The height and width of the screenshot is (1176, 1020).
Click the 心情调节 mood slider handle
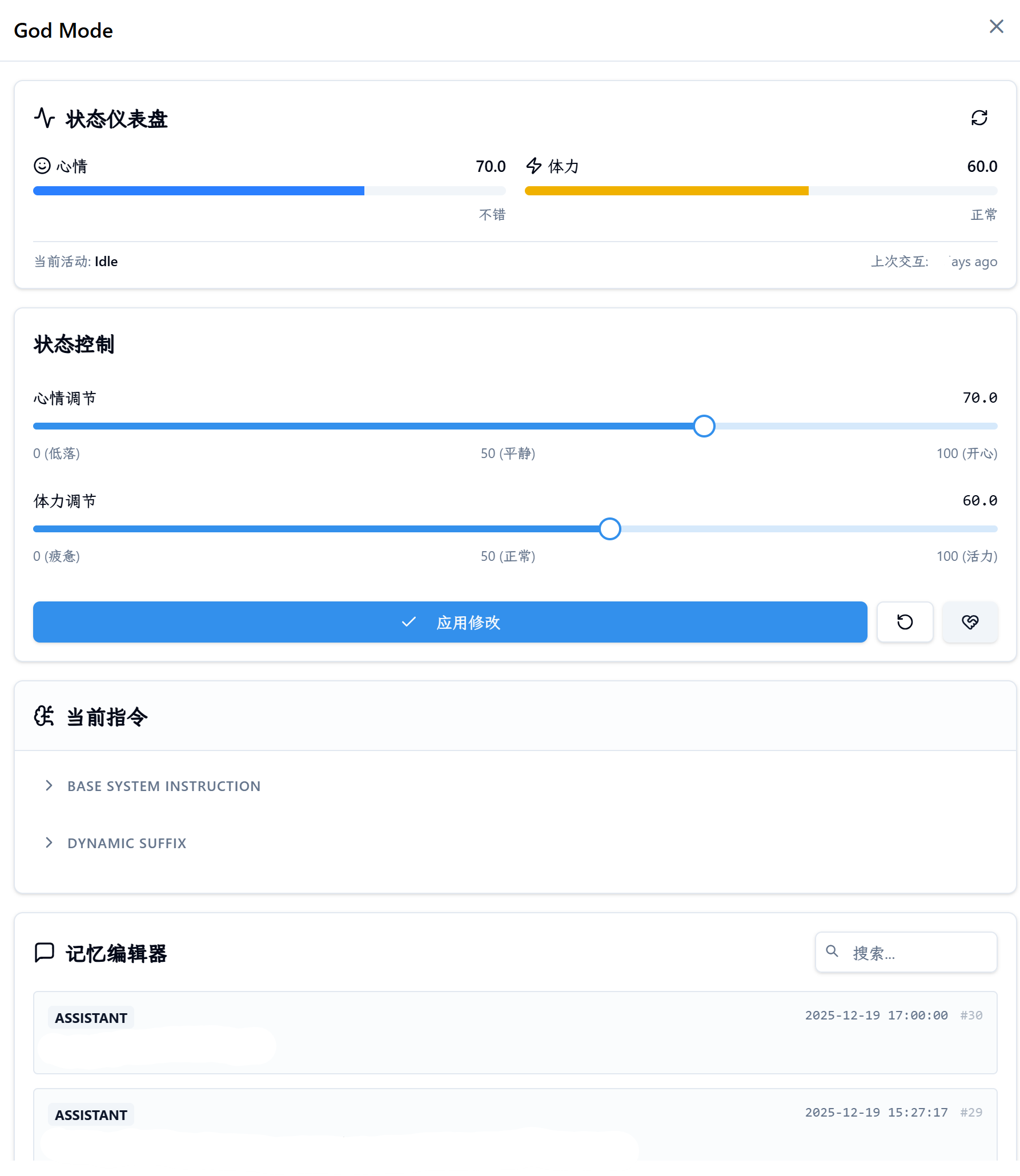[704, 426]
